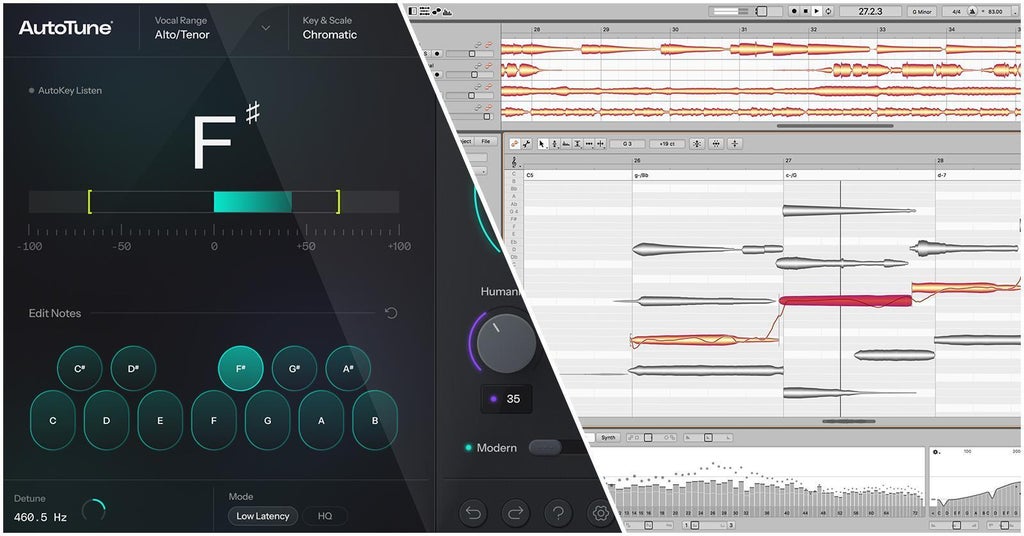This screenshot has width=1024, height=536.
Task: Open Key & Scale Chromatic selector
Action: (x=330, y=28)
